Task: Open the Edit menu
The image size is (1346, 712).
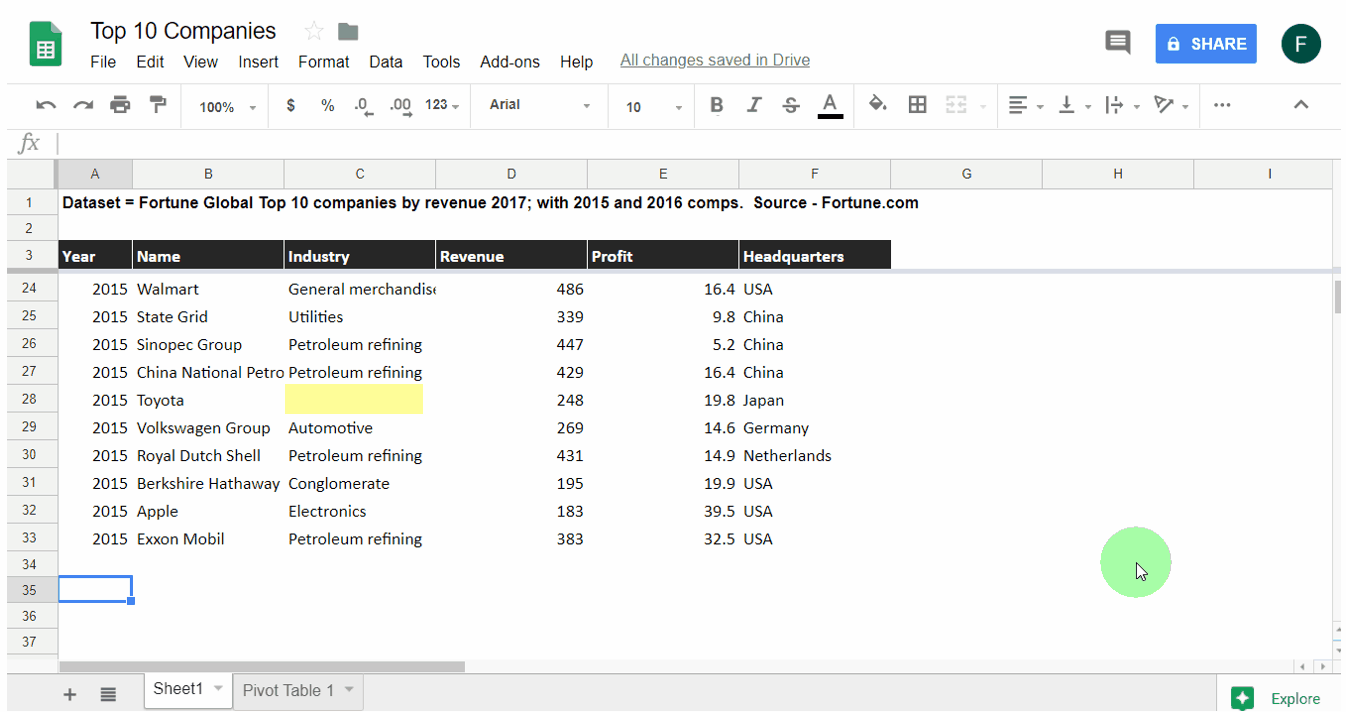Action: click(150, 62)
